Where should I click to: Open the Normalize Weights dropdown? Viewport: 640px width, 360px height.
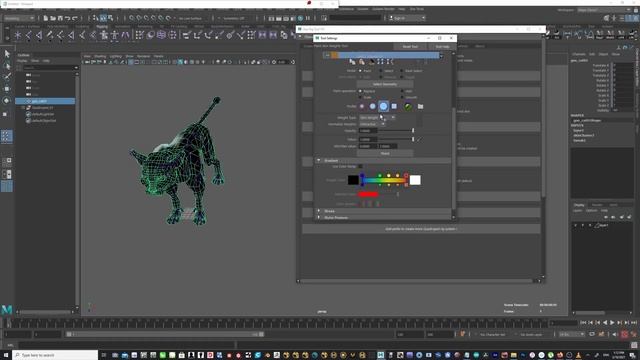click(x=371, y=124)
